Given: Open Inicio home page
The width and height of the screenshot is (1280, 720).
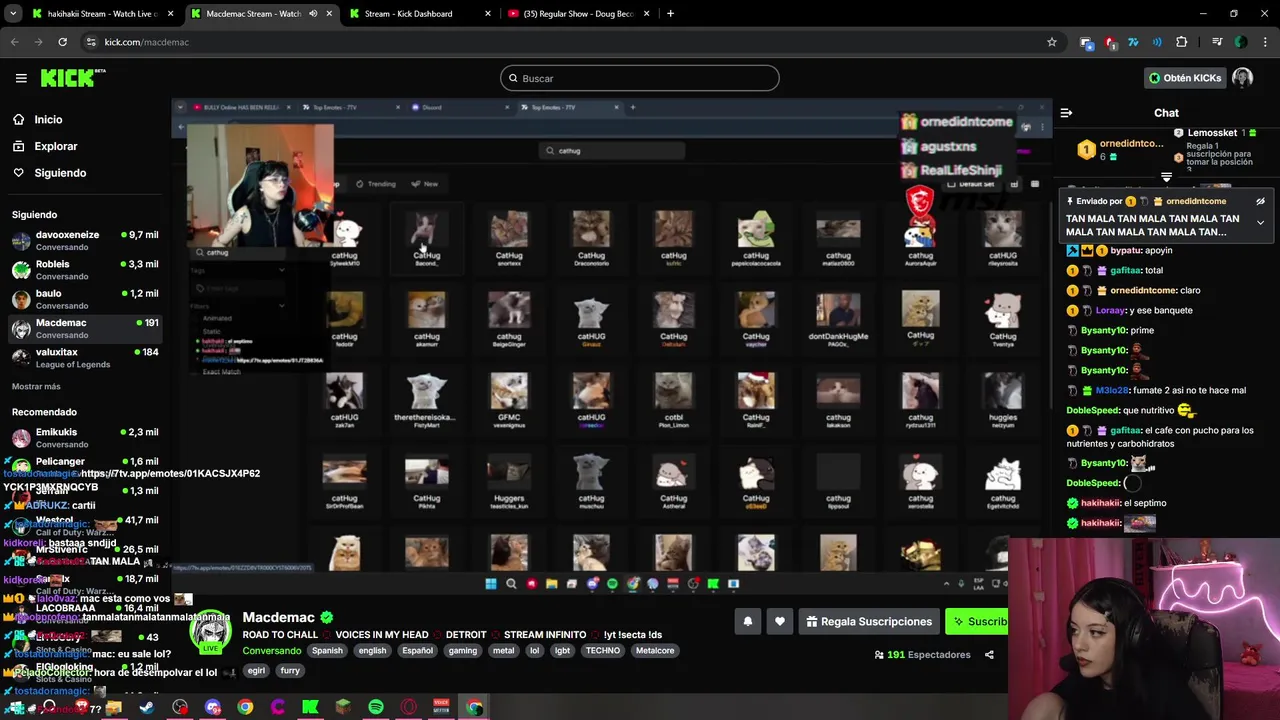Looking at the screenshot, I should [48, 119].
